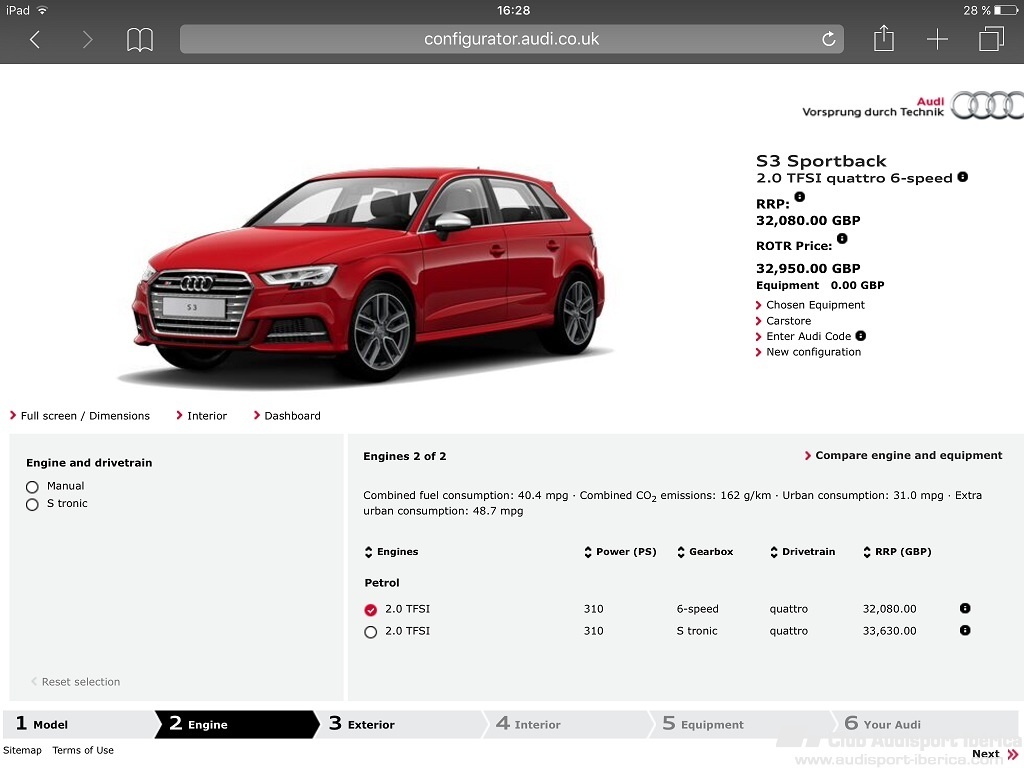Tap the Petrol category heading

tap(382, 583)
